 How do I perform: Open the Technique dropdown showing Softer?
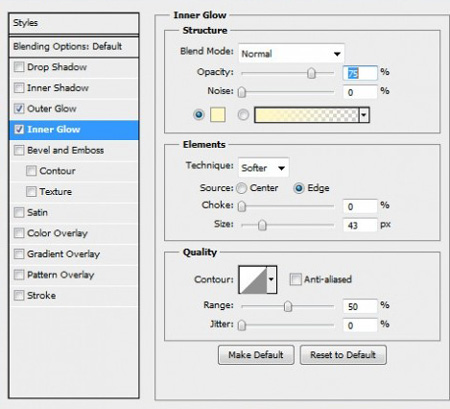pos(263,168)
